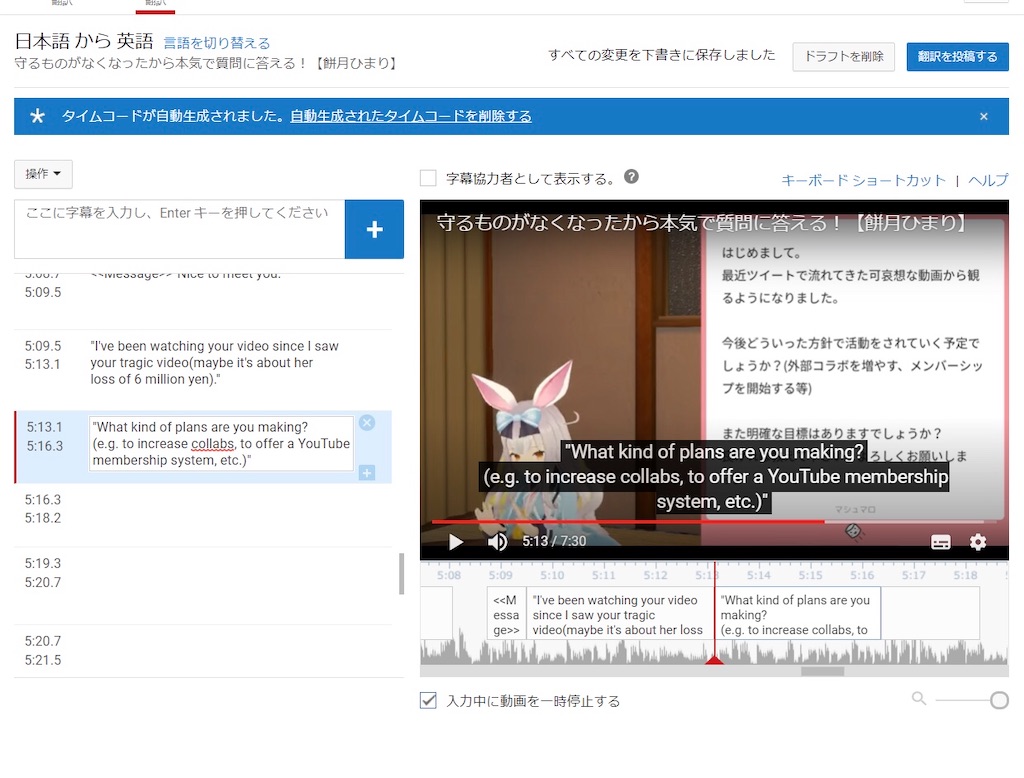This screenshot has width=1024, height=778.
Task: Click 自動生成されたタイムコードを削除する link
Action: (411, 116)
